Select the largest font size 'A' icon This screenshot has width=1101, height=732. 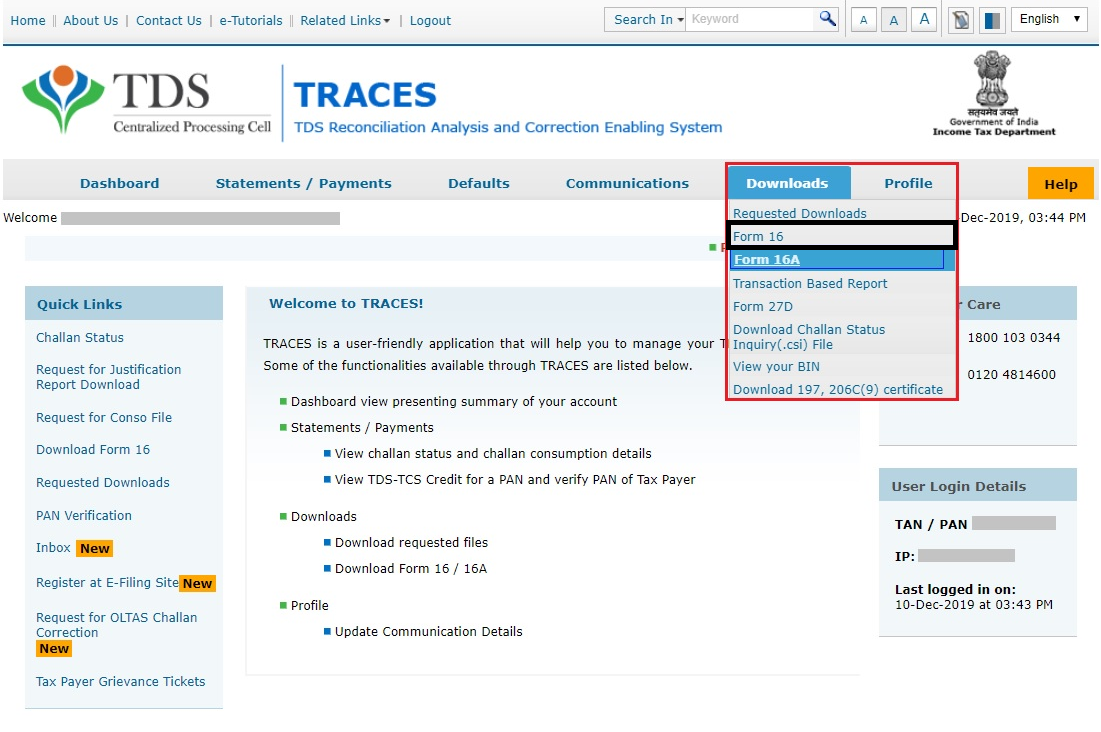point(923,18)
